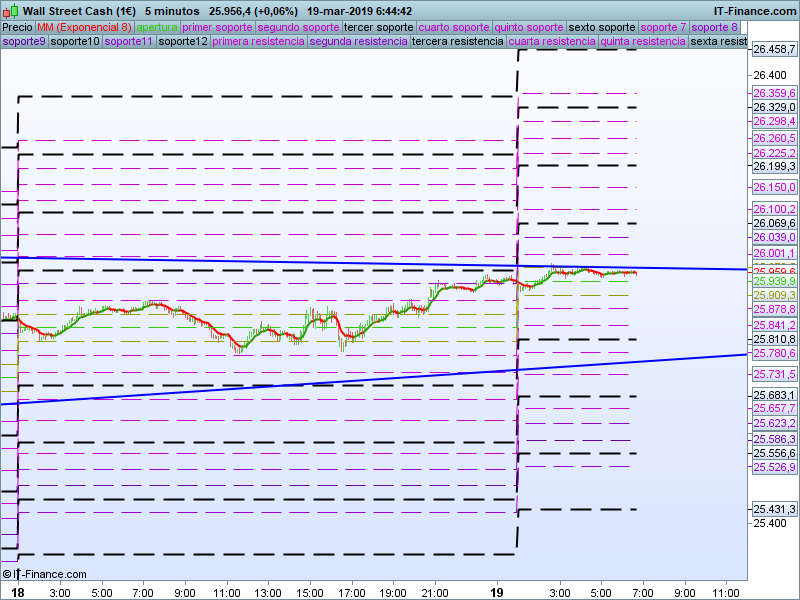
Task: Select the 26.150,0 magenta price label
Action: [x=774, y=187]
